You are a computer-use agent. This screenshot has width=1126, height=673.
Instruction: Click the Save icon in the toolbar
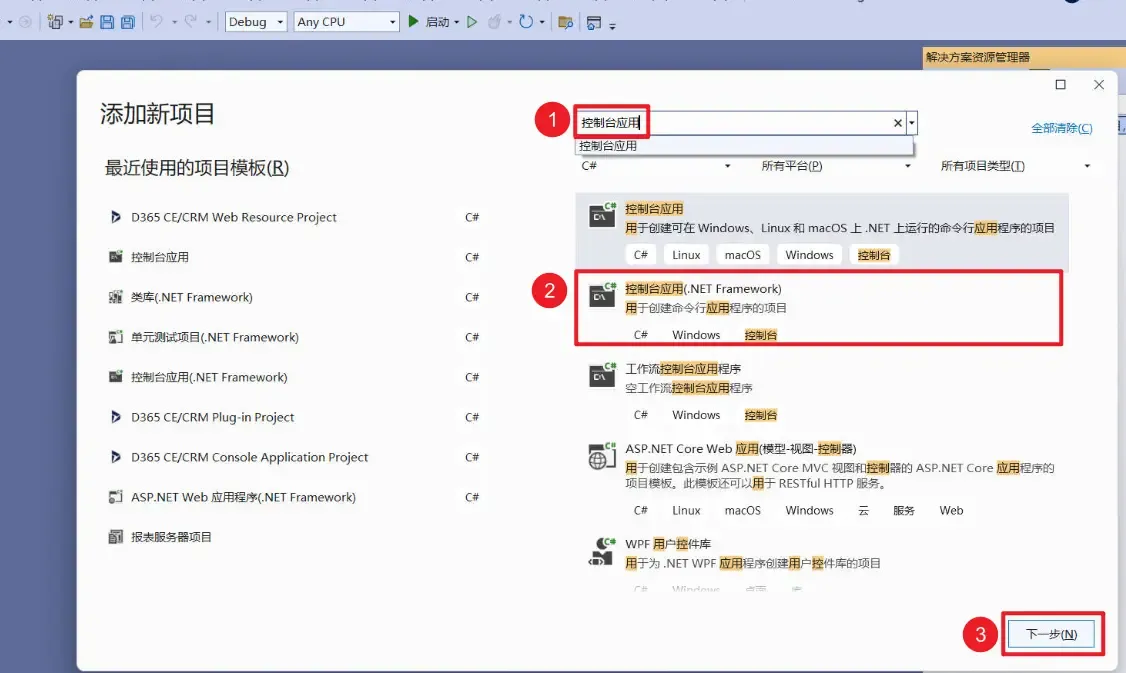tap(107, 22)
